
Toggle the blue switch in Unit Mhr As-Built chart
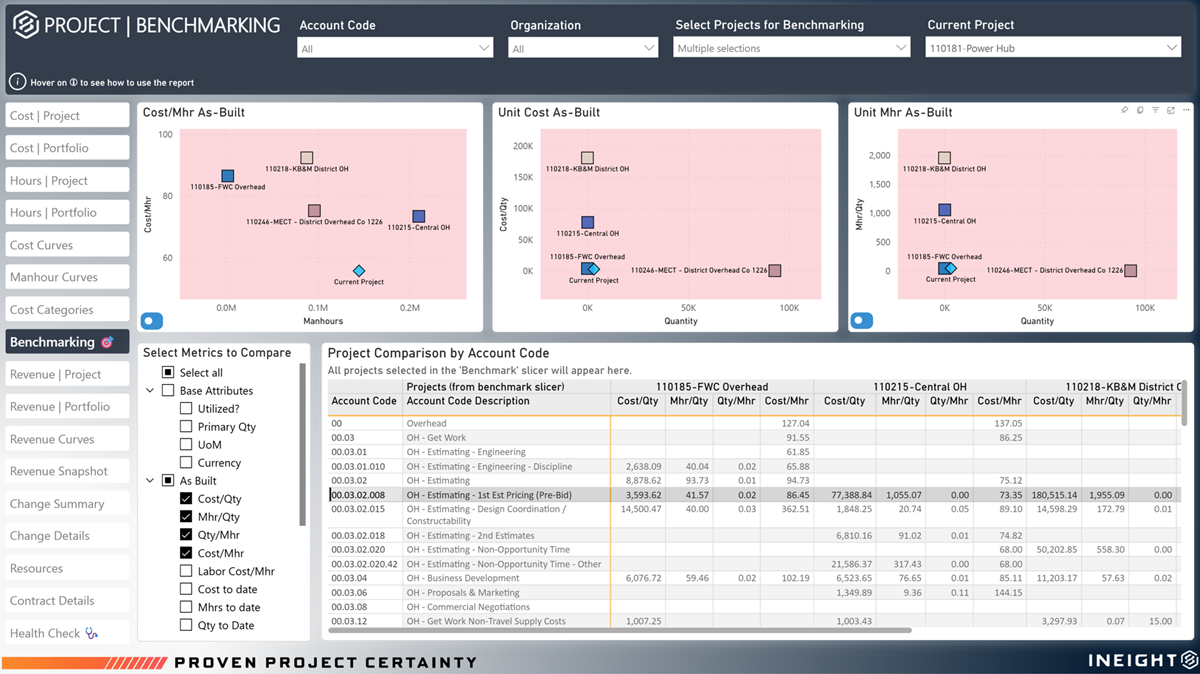click(862, 321)
